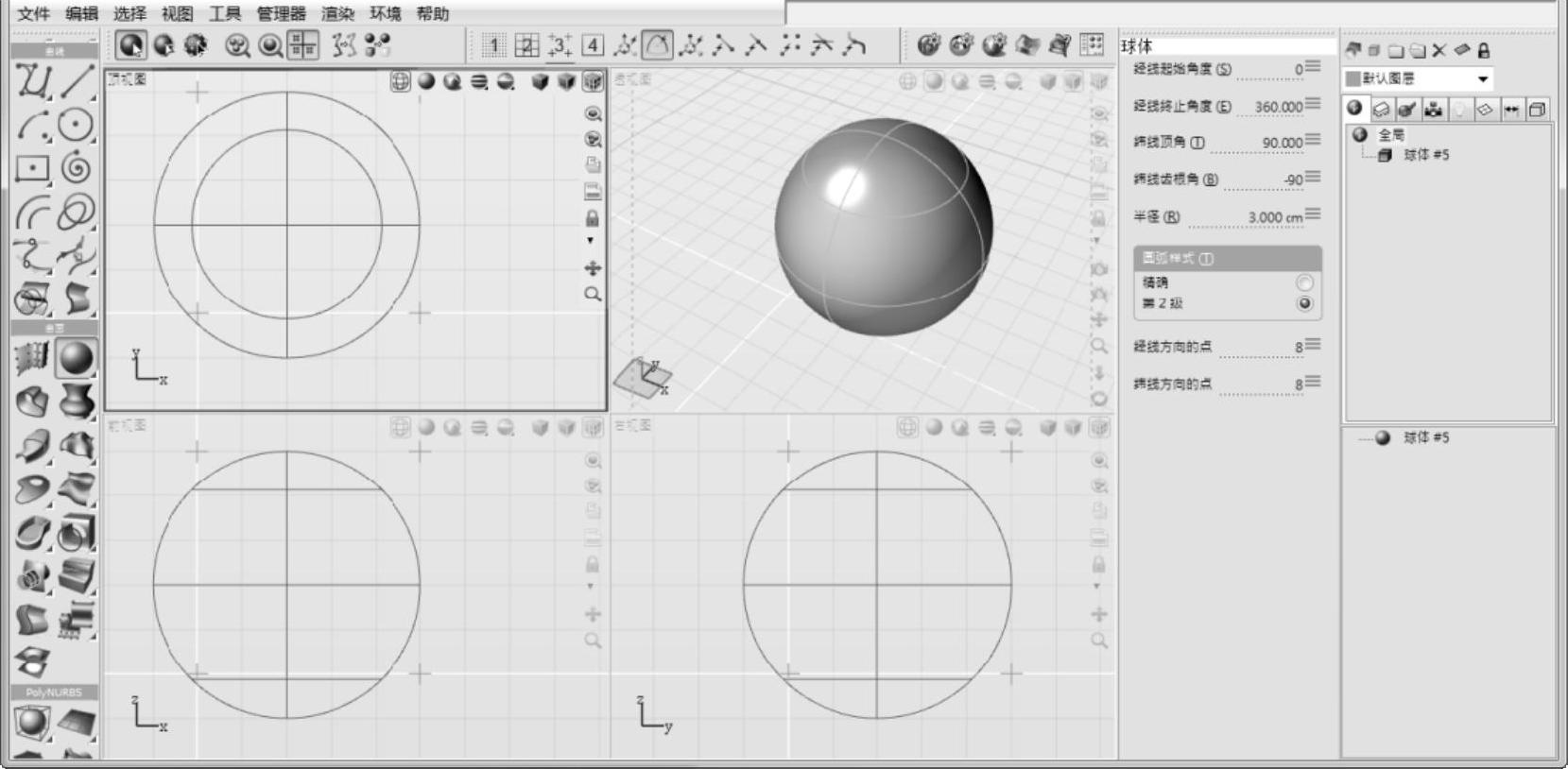Click the first render teapot icon in the toolbar
The height and width of the screenshot is (769, 1568).
point(929,44)
